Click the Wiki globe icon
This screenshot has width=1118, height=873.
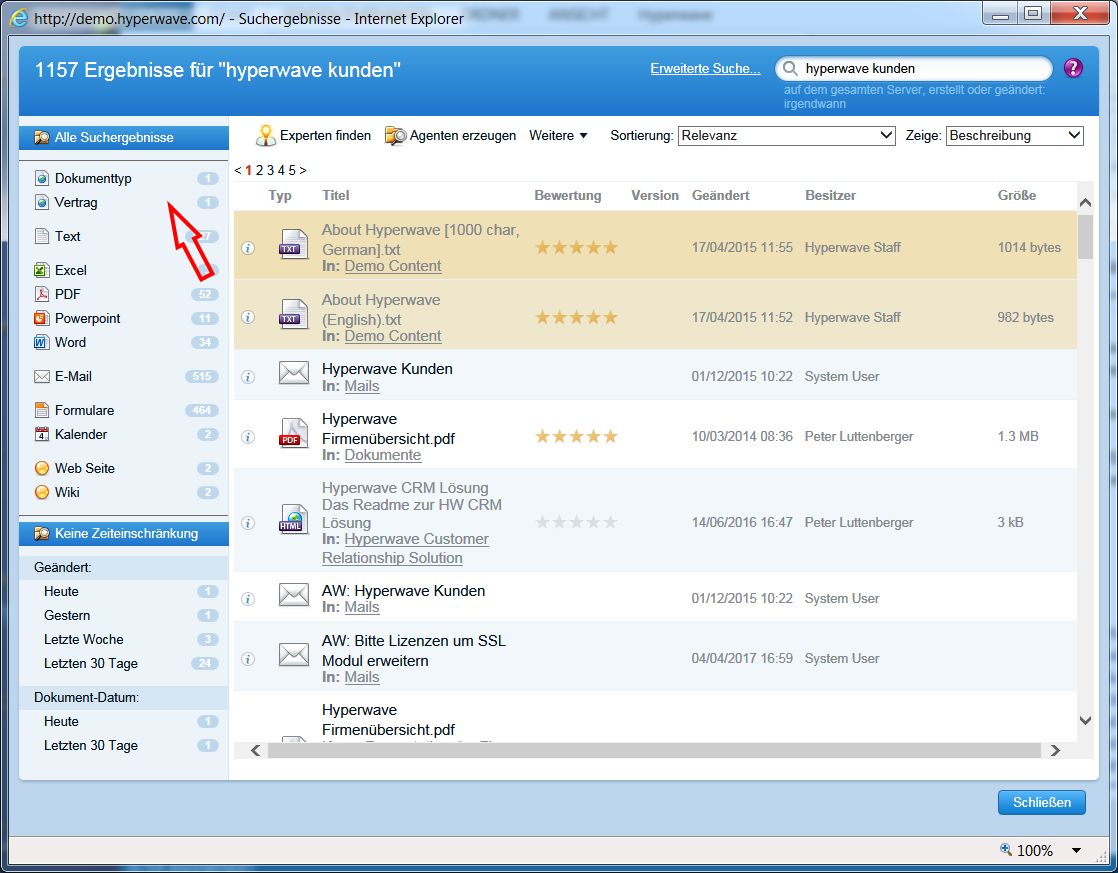coord(42,493)
